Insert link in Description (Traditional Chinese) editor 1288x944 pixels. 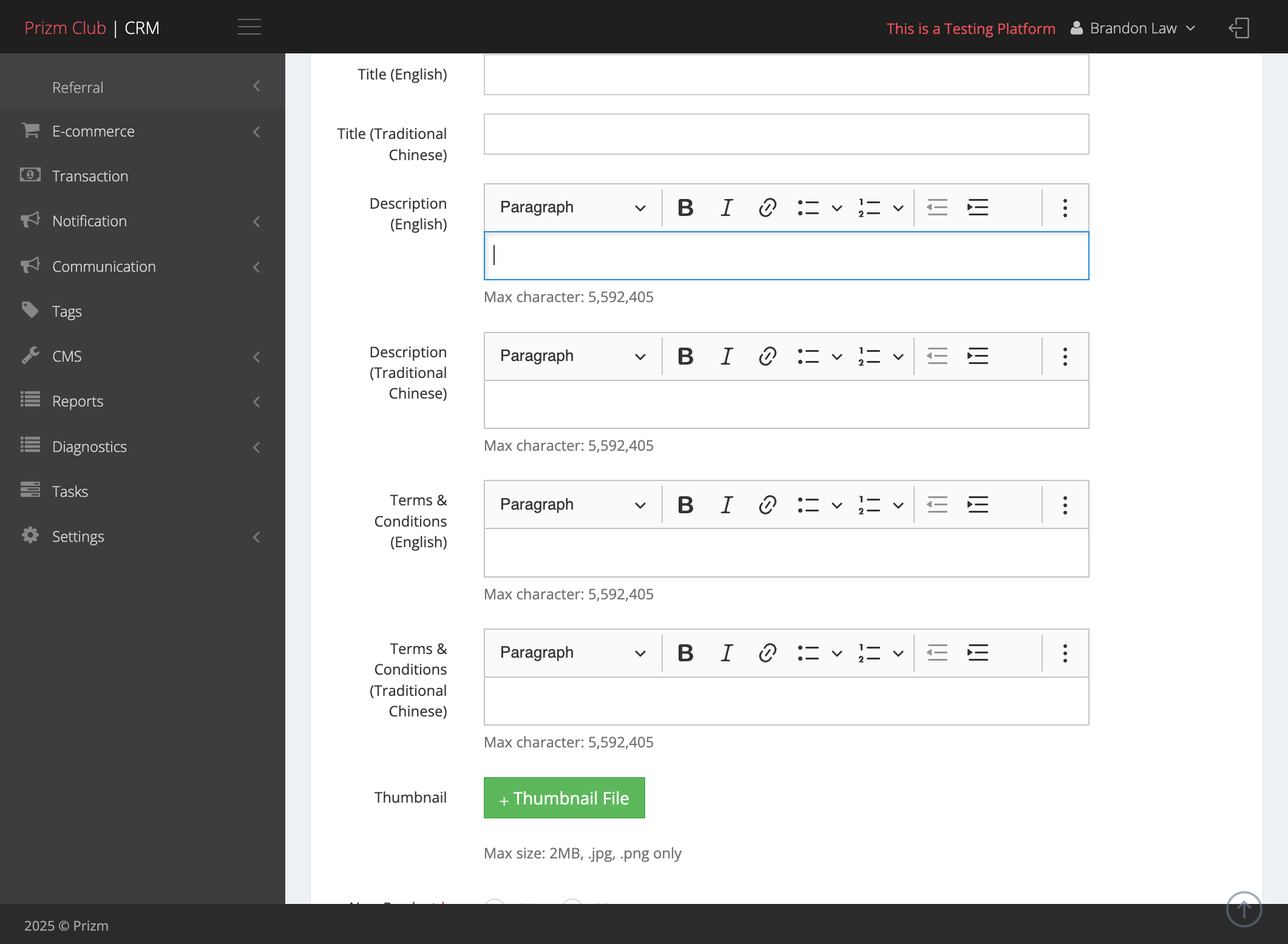(767, 356)
